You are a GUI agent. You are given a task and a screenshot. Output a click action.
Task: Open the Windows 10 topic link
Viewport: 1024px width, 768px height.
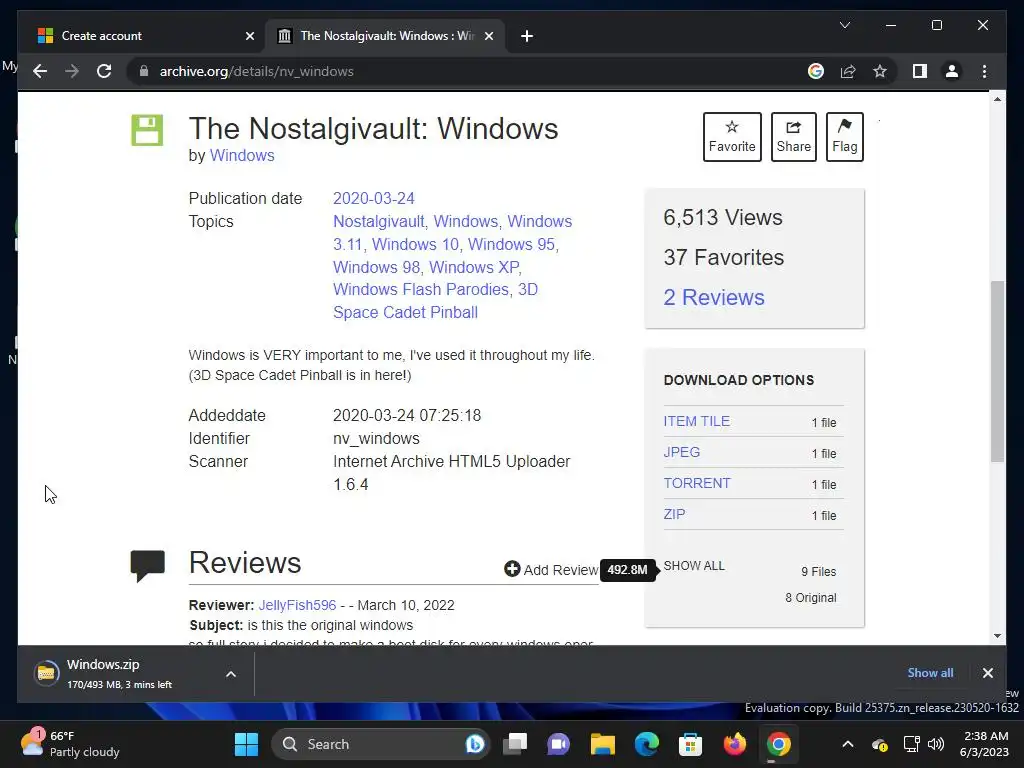415,244
